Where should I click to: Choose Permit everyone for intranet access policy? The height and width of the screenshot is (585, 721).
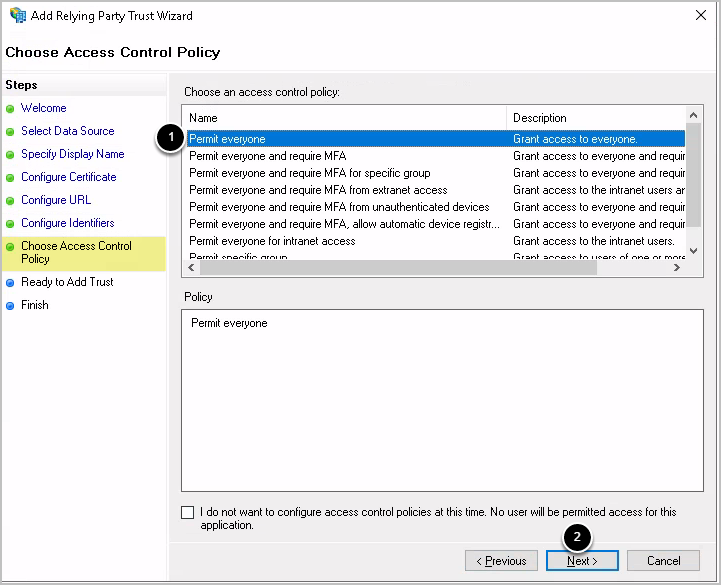(x=272, y=241)
